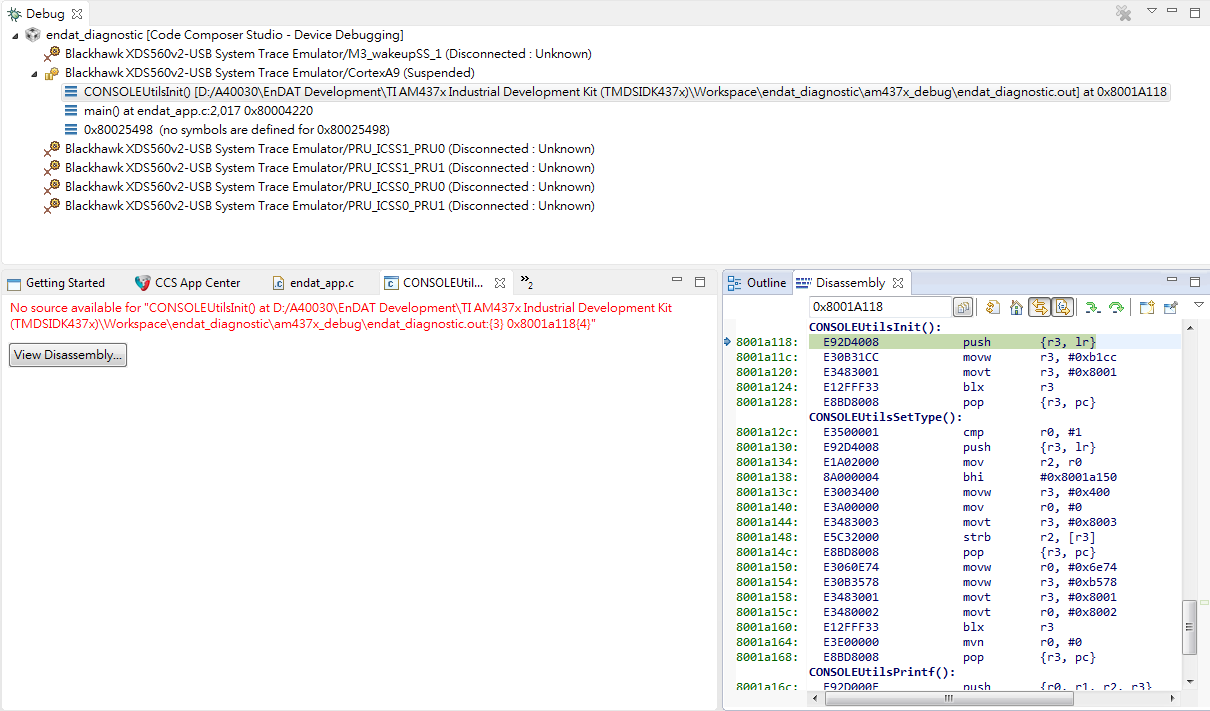Select the main() at endat_app.c stack frame
The width and height of the screenshot is (1210, 711).
pyautogui.click(x=198, y=111)
